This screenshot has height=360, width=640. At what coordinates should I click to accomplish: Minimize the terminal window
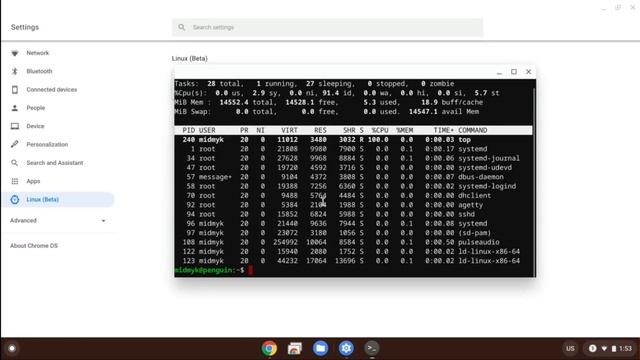[499, 72]
